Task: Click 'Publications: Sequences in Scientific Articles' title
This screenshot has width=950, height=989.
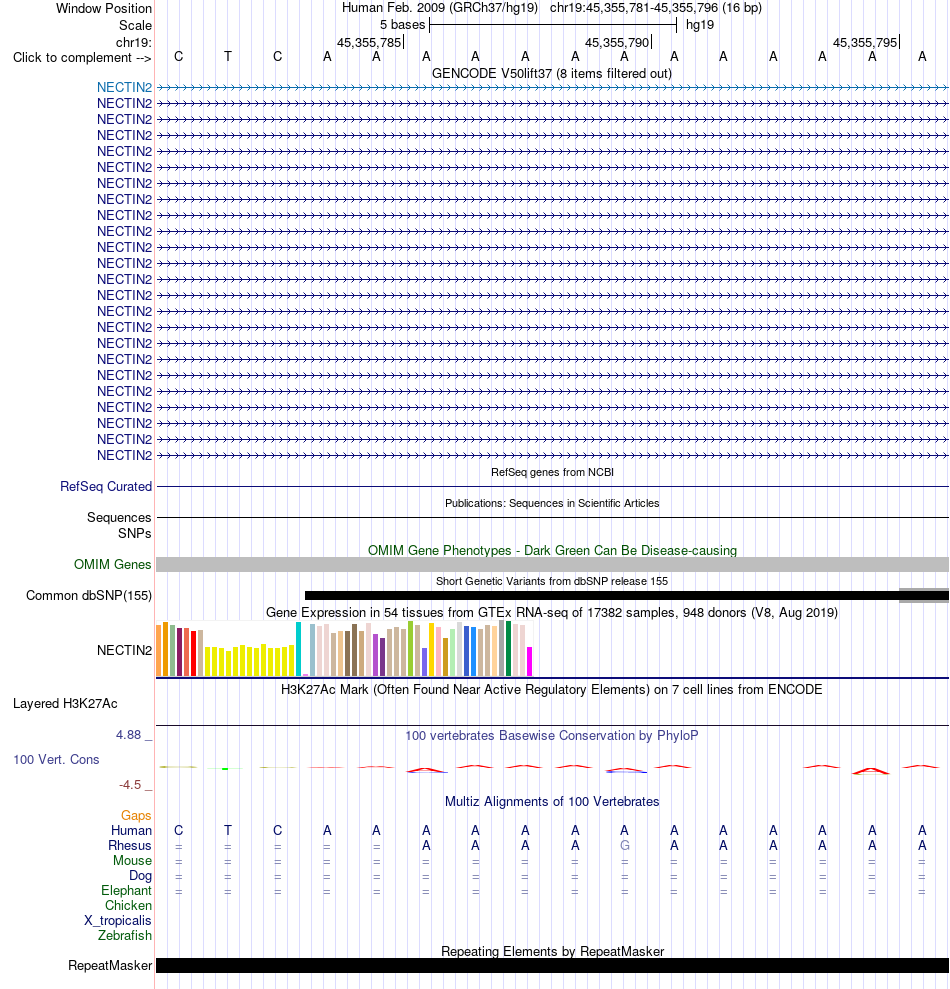Action: 552,503
